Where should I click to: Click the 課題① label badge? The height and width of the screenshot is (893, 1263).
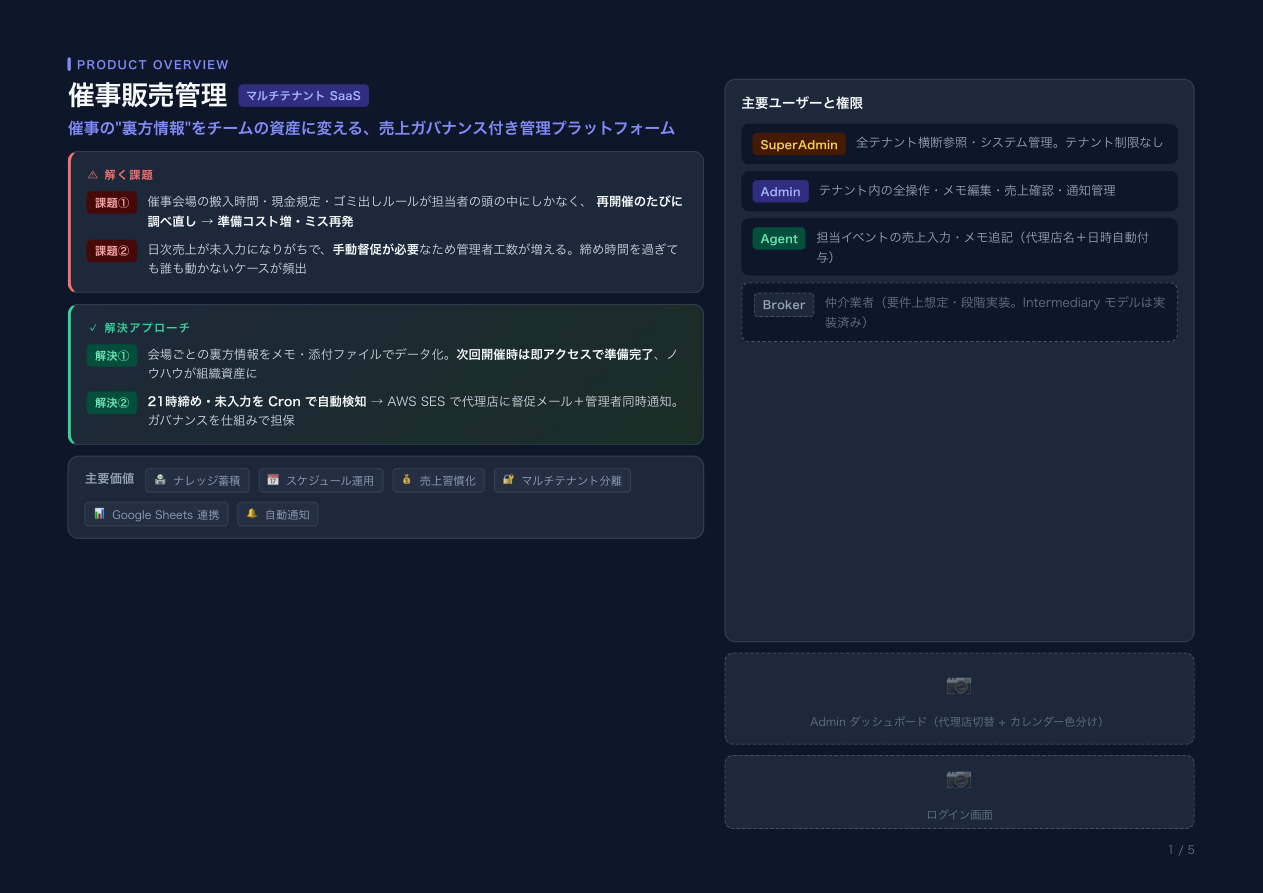[x=112, y=203]
